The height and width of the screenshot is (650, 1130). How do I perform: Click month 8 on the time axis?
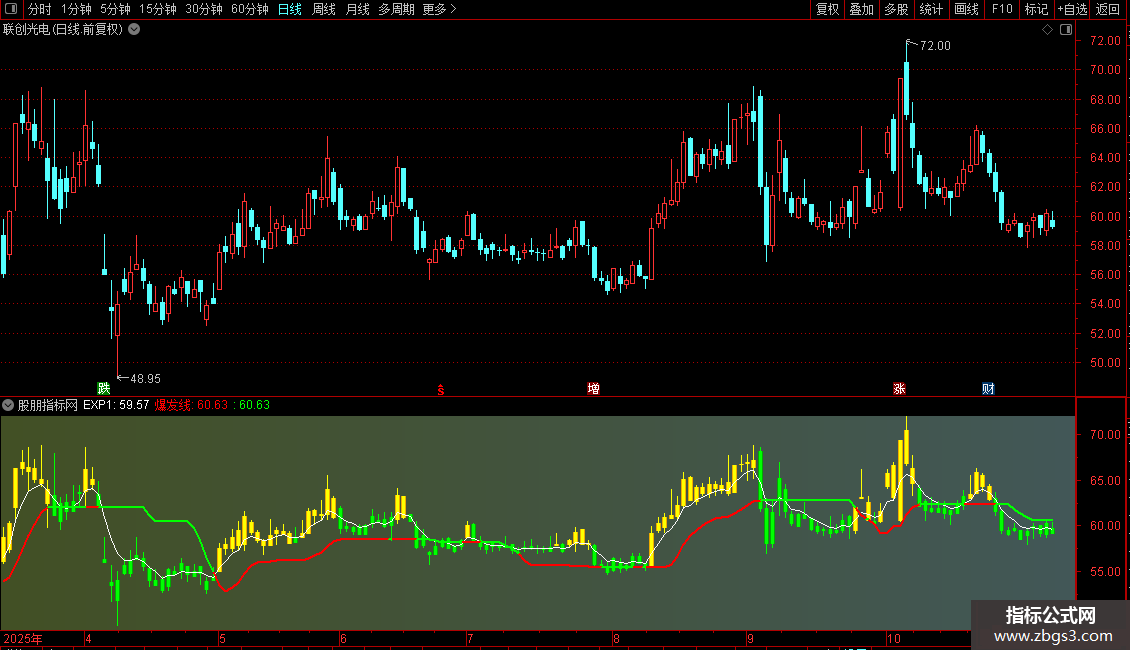point(616,638)
